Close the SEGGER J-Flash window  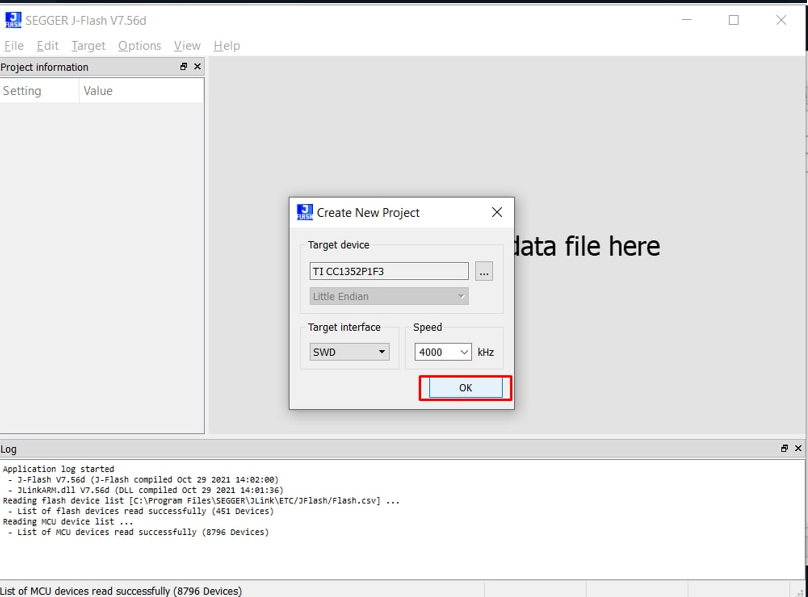coord(781,20)
